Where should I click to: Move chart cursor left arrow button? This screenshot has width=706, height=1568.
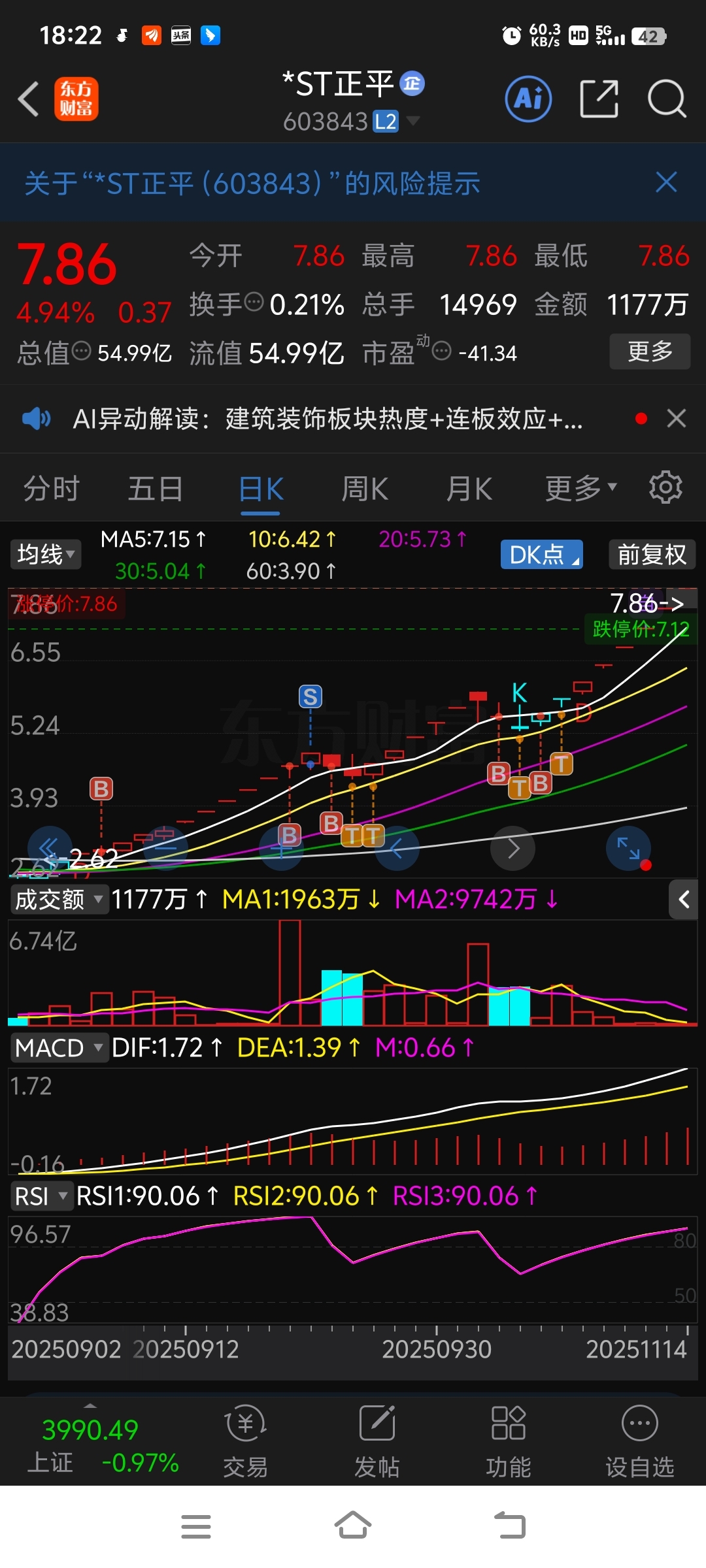(397, 848)
